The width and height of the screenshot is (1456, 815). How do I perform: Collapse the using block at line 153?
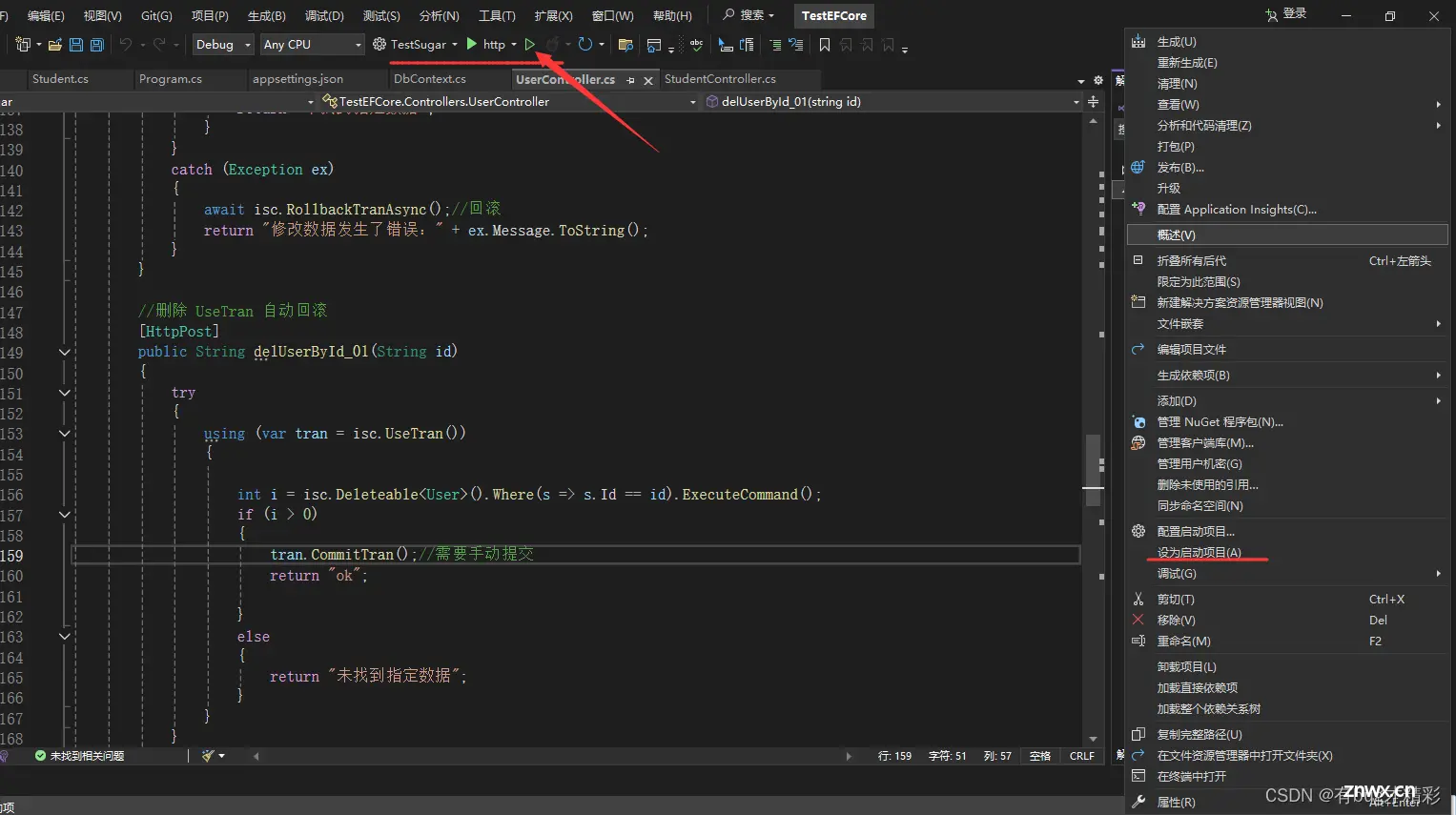65,434
